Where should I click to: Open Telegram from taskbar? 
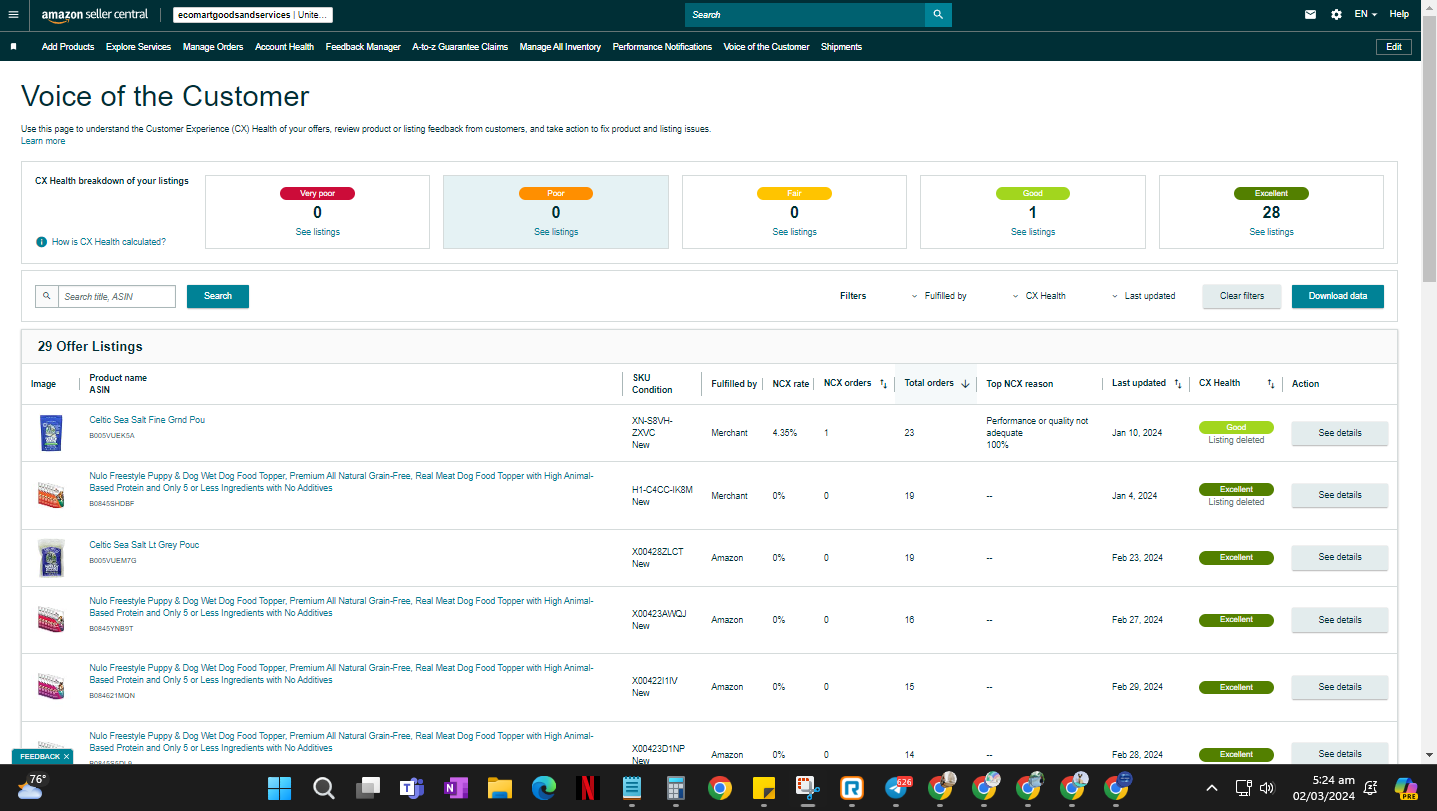tap(897, 788)
